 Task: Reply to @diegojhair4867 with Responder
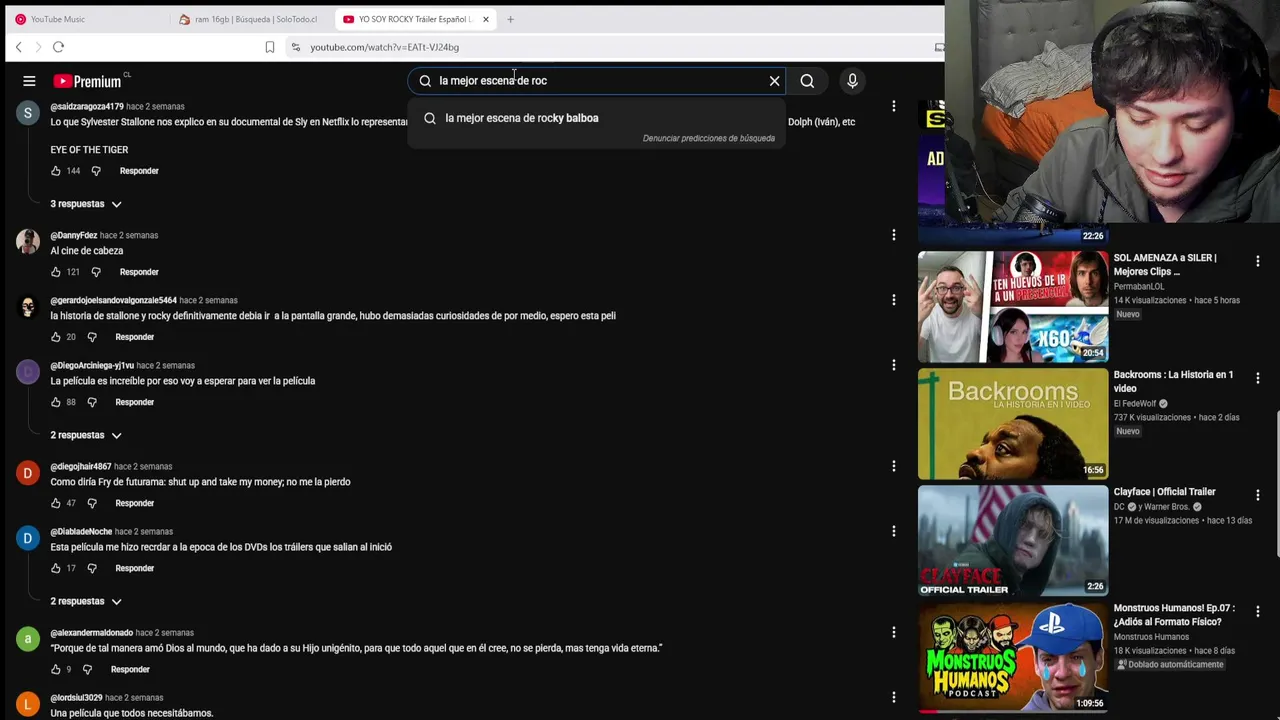coord(134,503)
